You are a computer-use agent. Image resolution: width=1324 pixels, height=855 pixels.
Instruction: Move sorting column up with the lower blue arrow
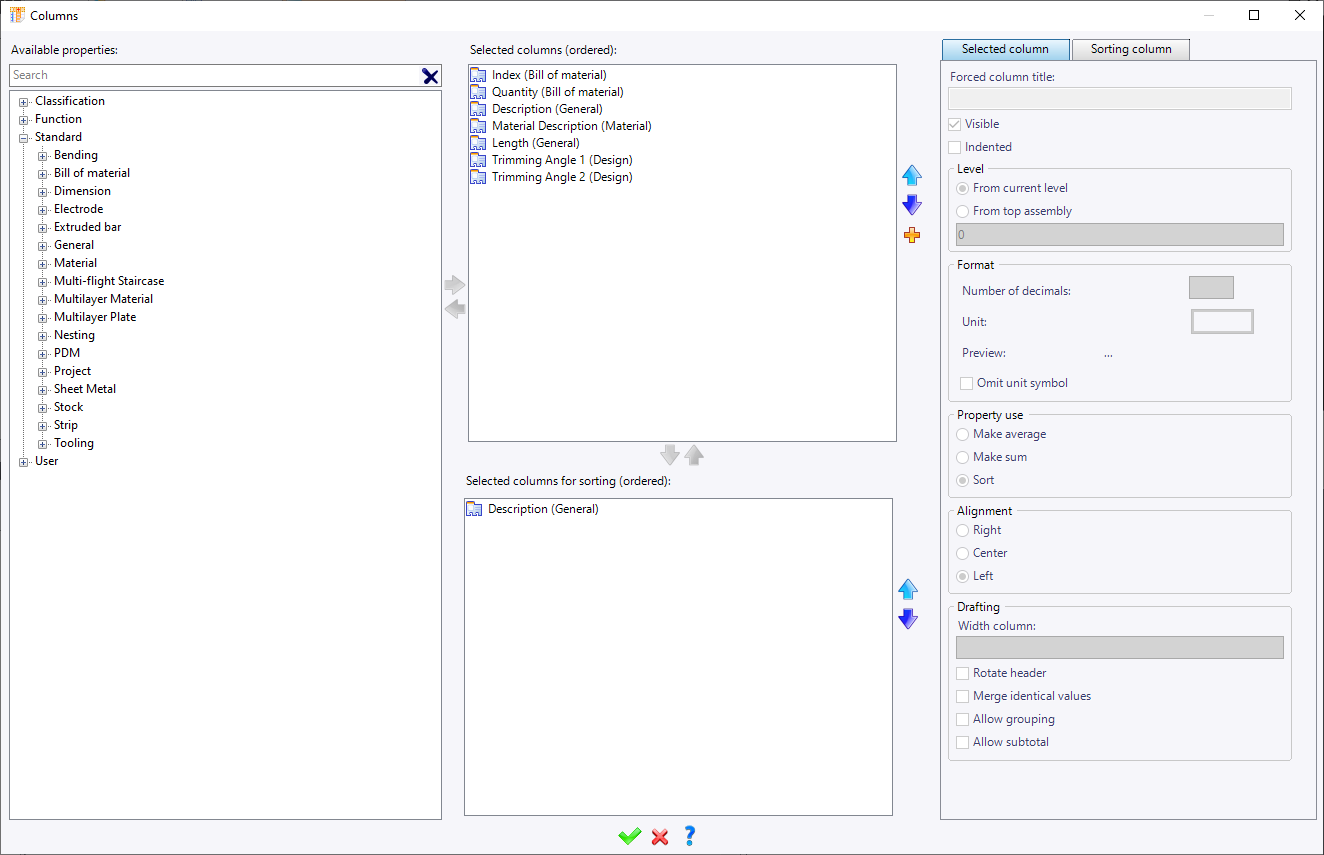pos(908,589)
